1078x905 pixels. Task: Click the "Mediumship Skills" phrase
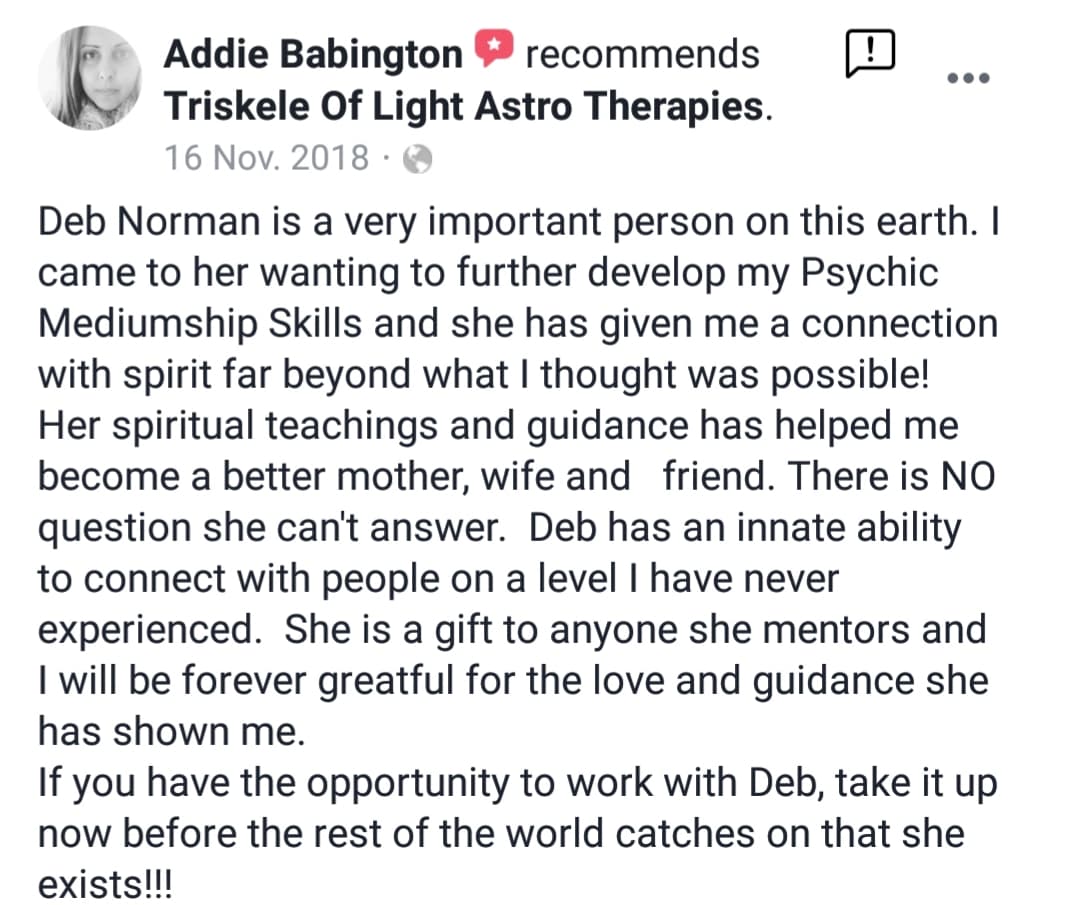[x=200, y=323]
